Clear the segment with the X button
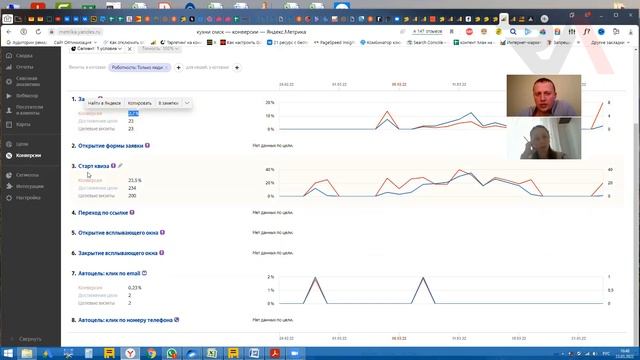The width and height of the screenshot is (640, 360). point(130,49)
